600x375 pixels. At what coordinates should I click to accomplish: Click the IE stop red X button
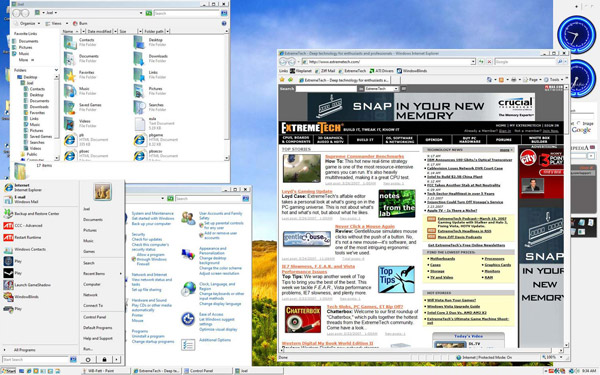pos(489,62)
